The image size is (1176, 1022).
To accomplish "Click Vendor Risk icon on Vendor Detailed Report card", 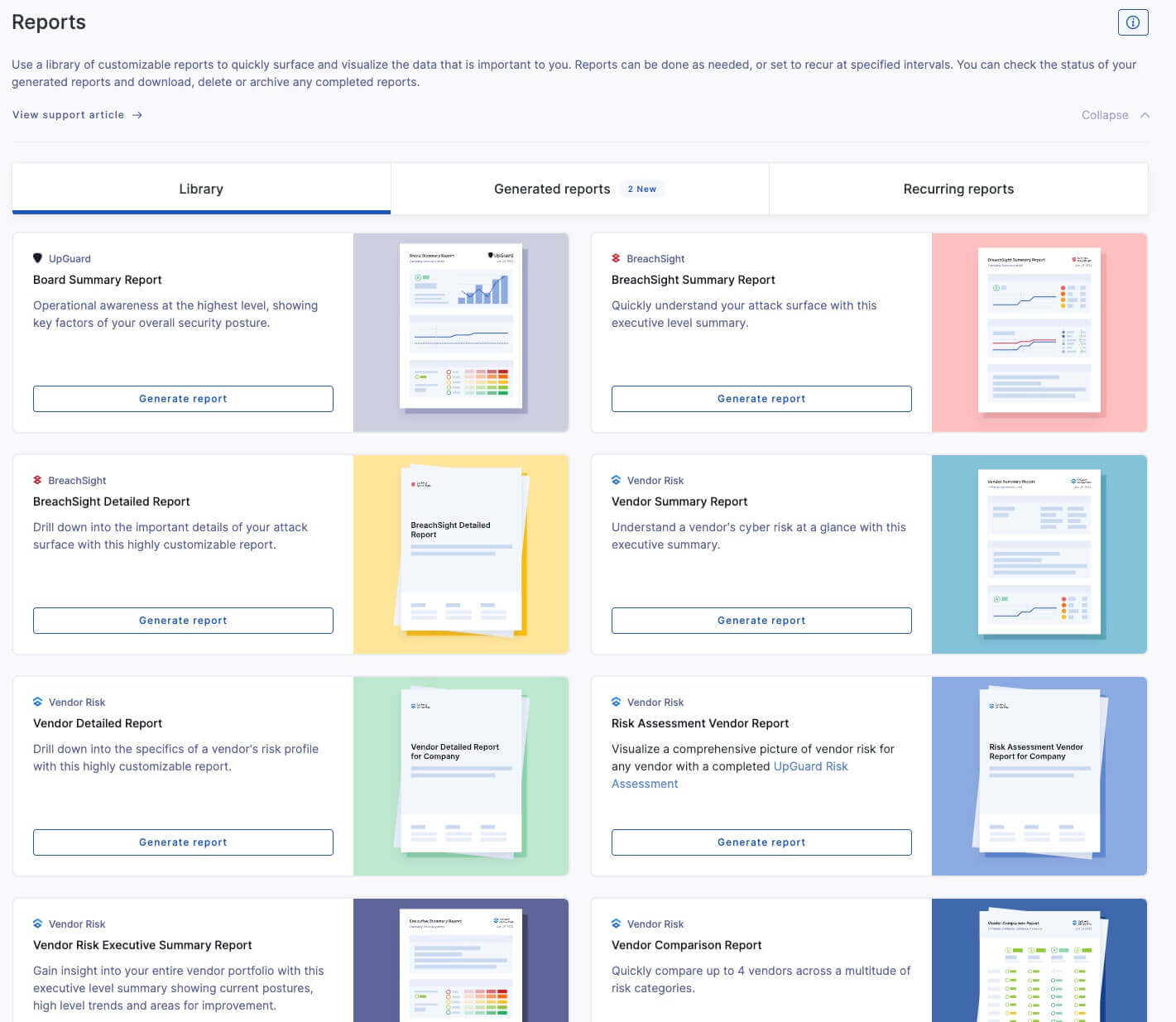I will pyautogui.click(x=37, y=702).
